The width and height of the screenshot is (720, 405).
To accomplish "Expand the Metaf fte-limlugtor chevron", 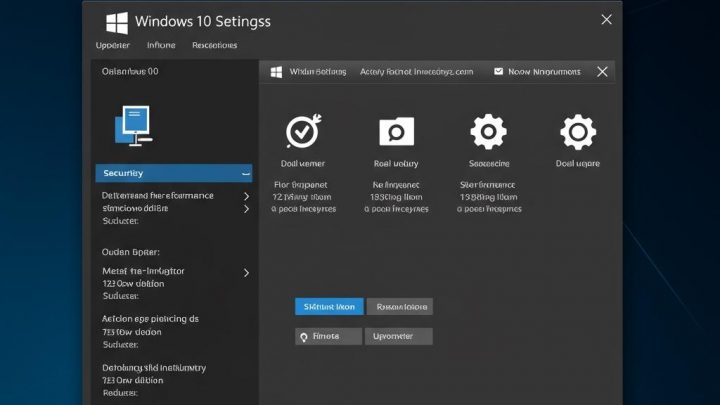I will point(247,273).
